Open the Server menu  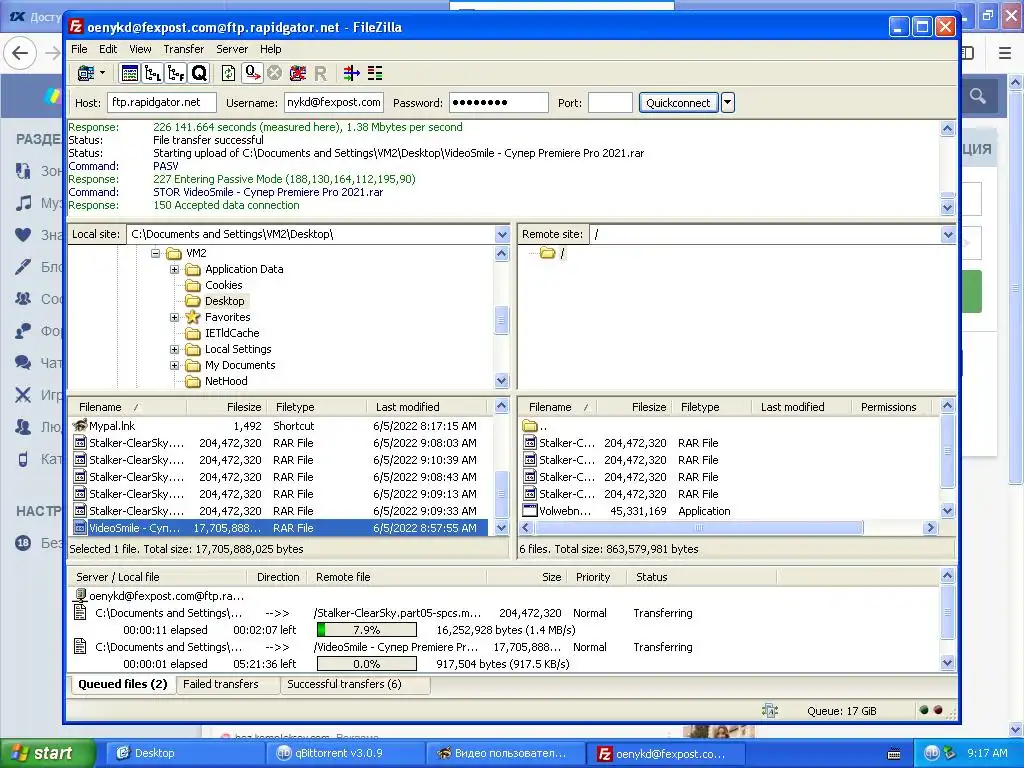click(x=232, y=49)
